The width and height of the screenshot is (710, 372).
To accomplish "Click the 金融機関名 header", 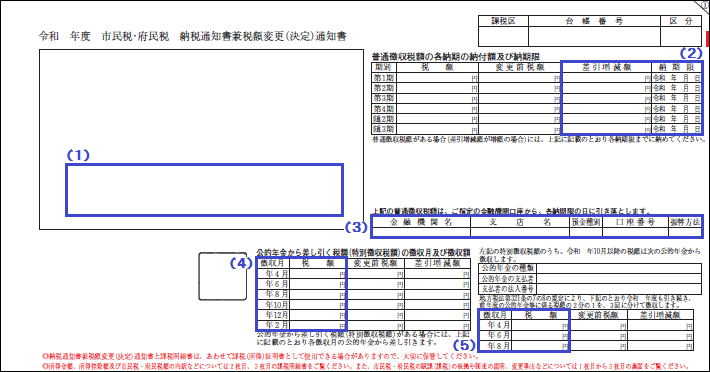I will [x=421, y=222].
